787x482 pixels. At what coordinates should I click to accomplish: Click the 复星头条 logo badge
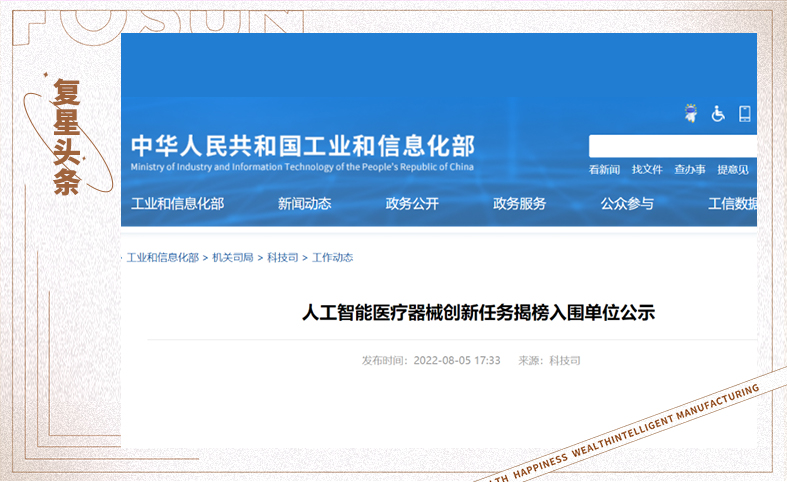coord(67,136)
